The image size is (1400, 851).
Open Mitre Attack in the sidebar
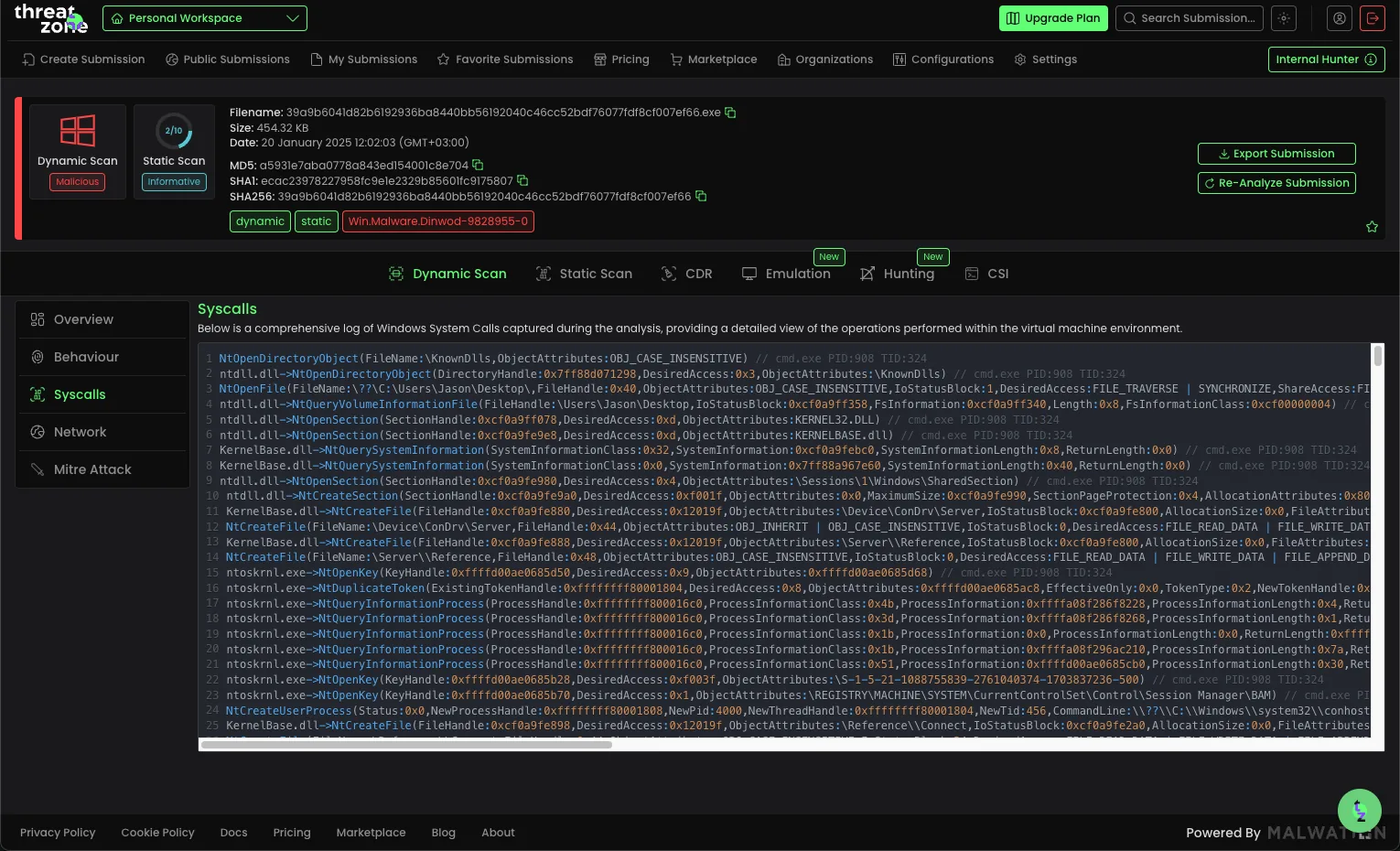point(102,469)
